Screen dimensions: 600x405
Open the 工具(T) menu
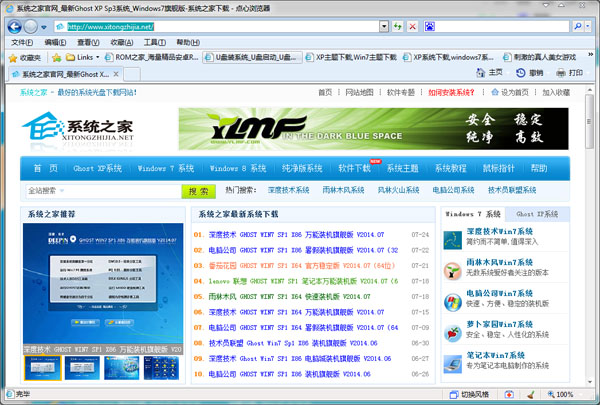pyautogui.click(x=154, y=43)
